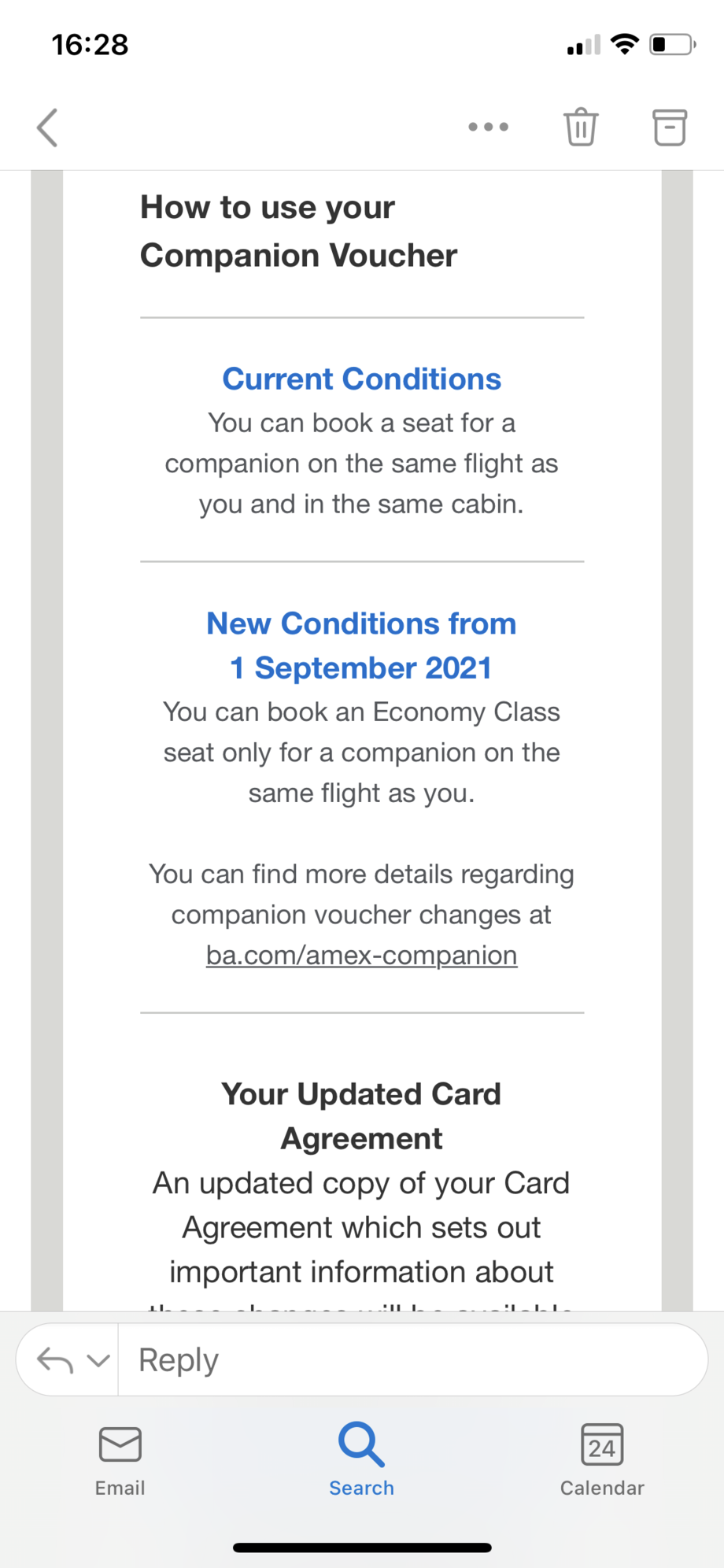The width and height of the screenshot is (724, 1568).
Task: Tap Your Updated Card Agreement heading
Action: click(x=361, y=1116)
